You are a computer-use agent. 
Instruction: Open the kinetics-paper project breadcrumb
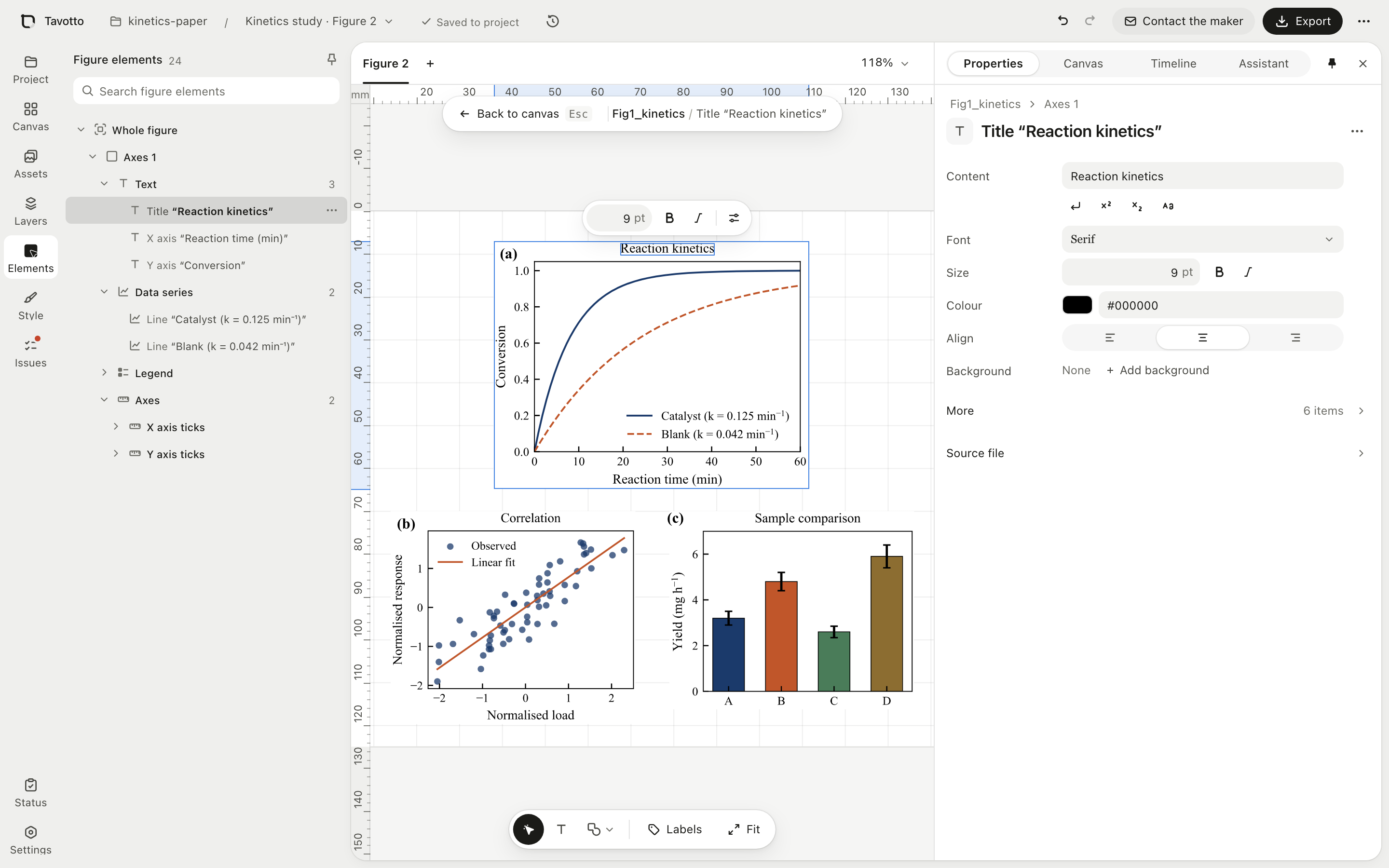(158, 21)
